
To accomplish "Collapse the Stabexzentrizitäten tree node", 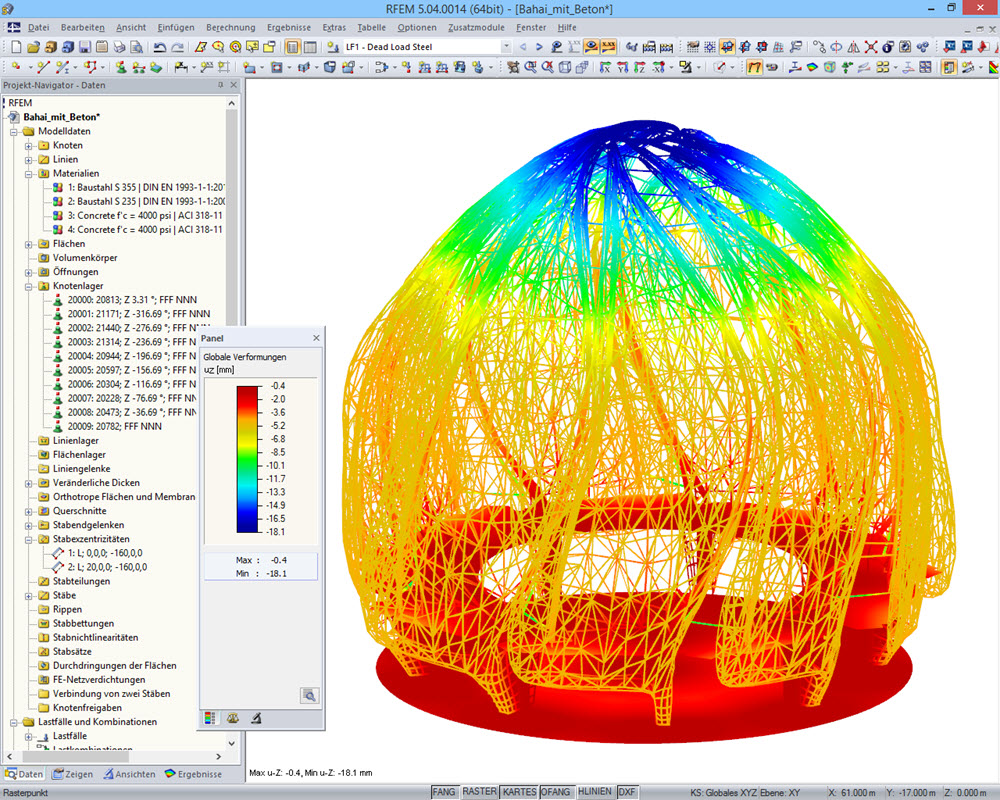I will point(29,539).
